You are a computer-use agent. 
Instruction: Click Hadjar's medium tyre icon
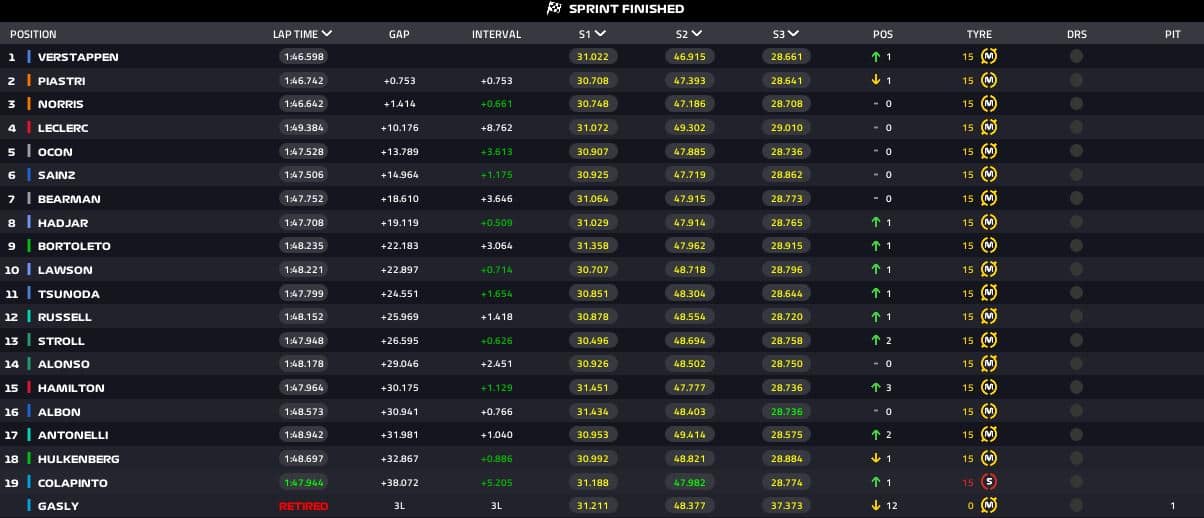click(x=989, y=222)
